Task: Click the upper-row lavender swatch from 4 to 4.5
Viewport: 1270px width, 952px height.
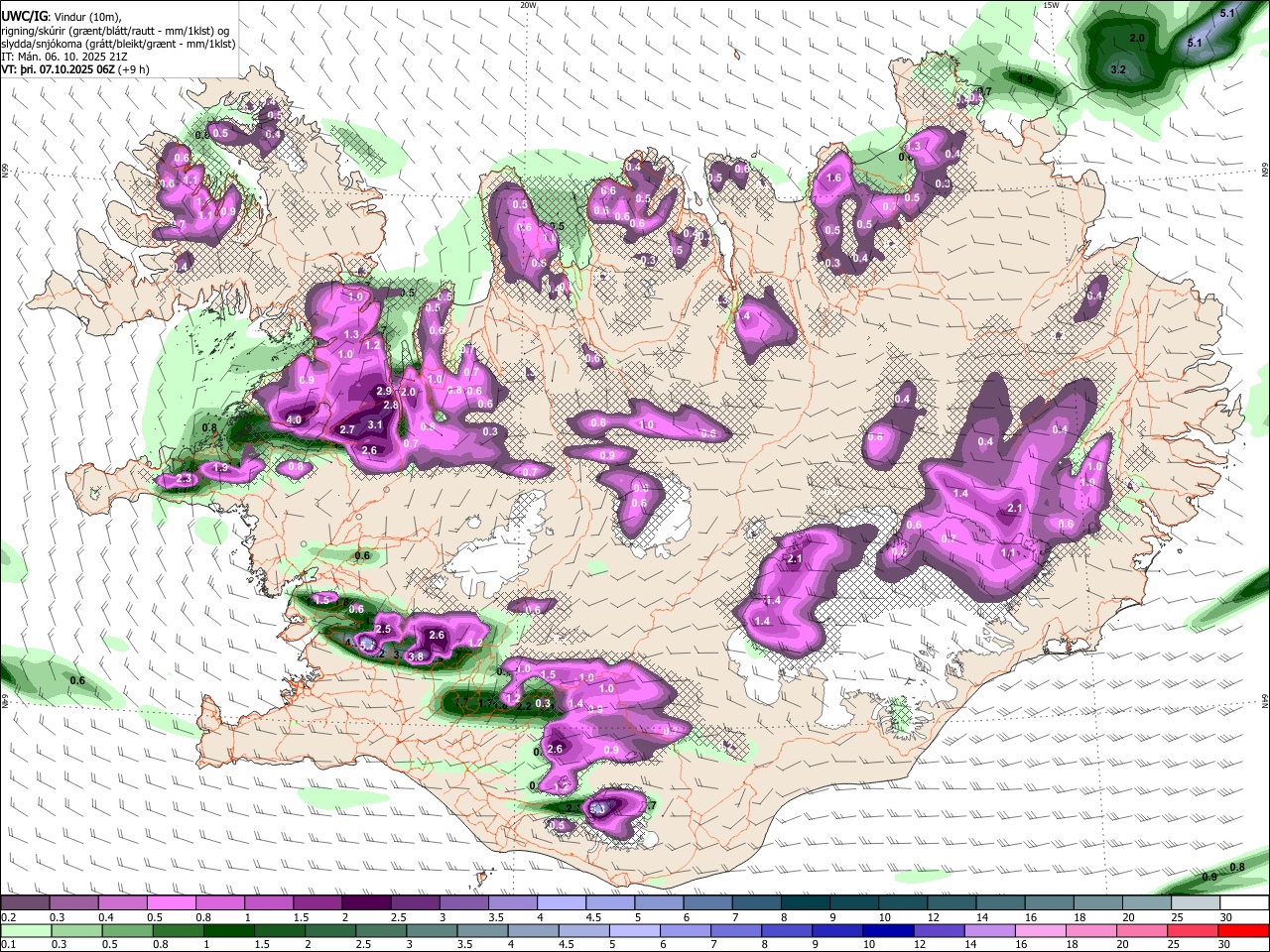Action: [562, 902]
